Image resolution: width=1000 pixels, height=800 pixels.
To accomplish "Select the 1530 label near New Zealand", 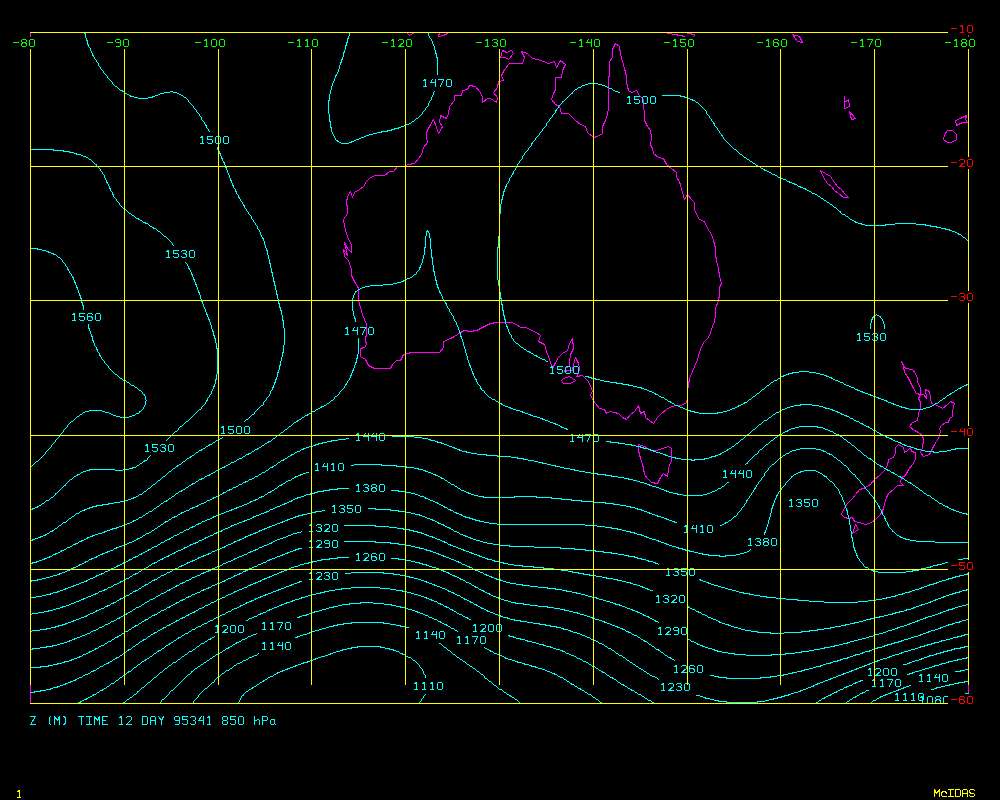I will 871,337.
